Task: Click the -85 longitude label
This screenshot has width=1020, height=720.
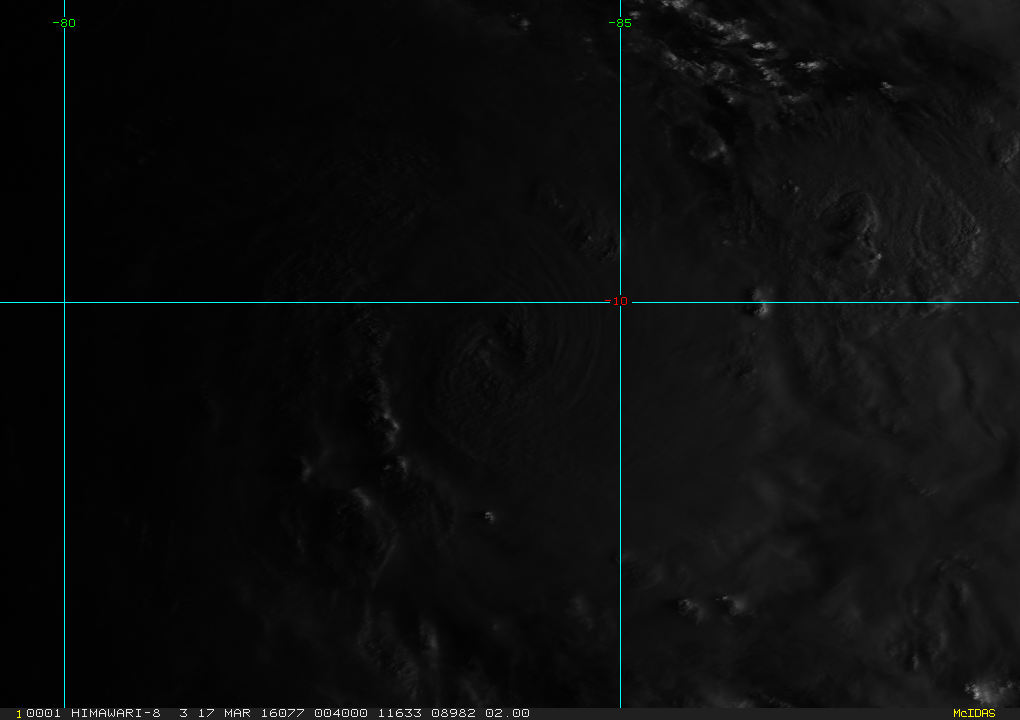Action: point(619,23)
